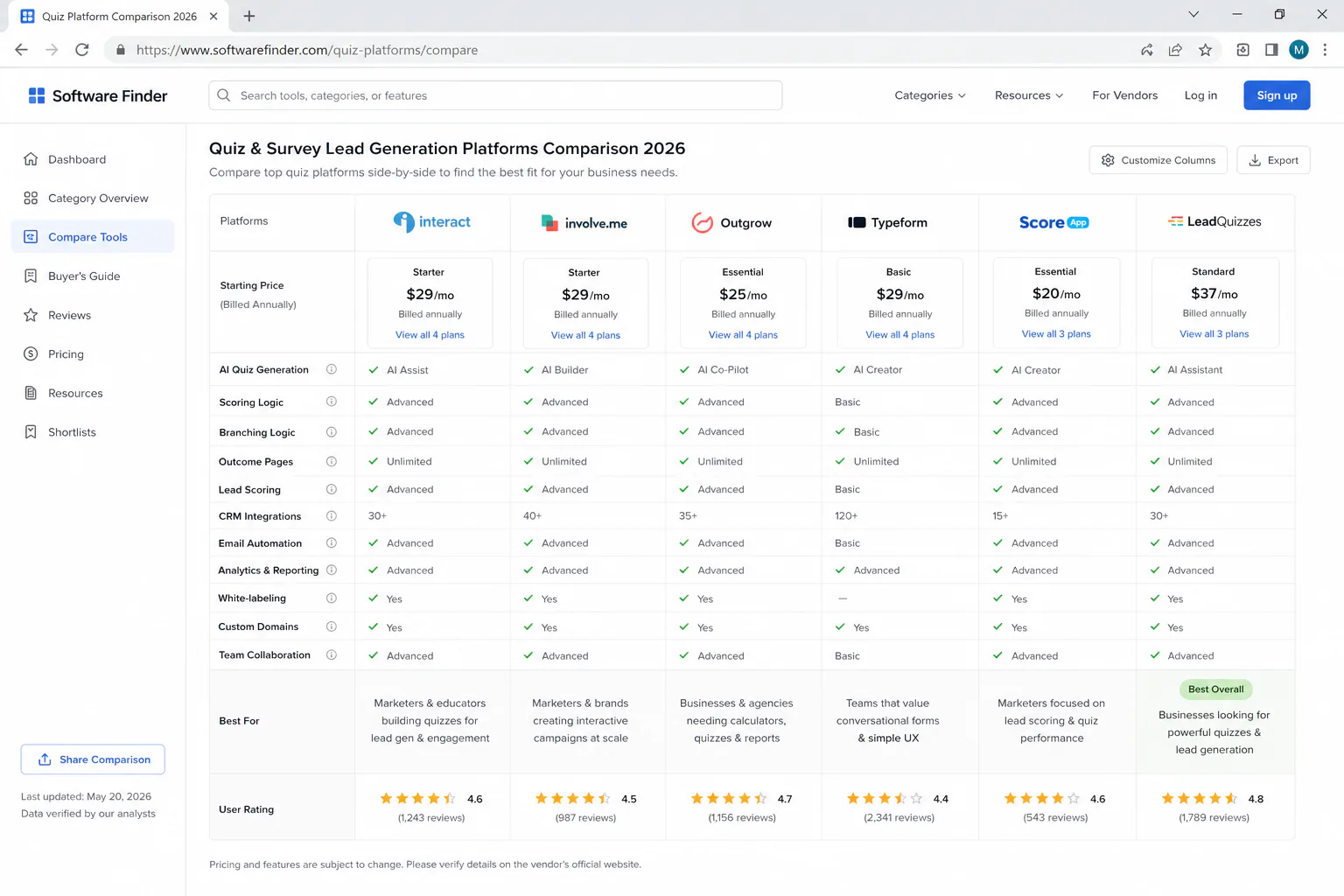Click the ScoreApp platform logo
This screenshot has width=1344, height=896.
point(1054,222)
